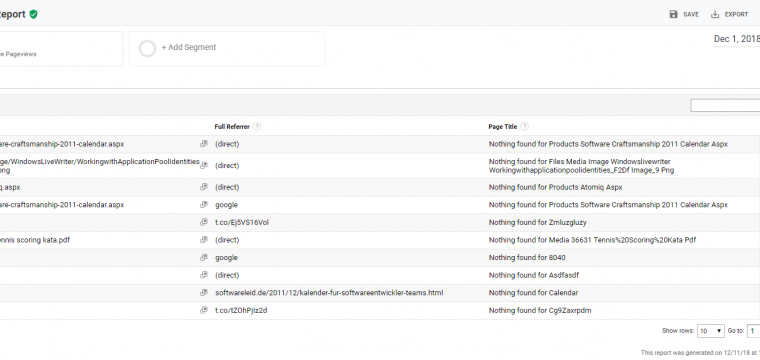The height and width of the screenshot is (360, 760).
Task: Open help icon next to Page Title
Action: pos(524,126)
